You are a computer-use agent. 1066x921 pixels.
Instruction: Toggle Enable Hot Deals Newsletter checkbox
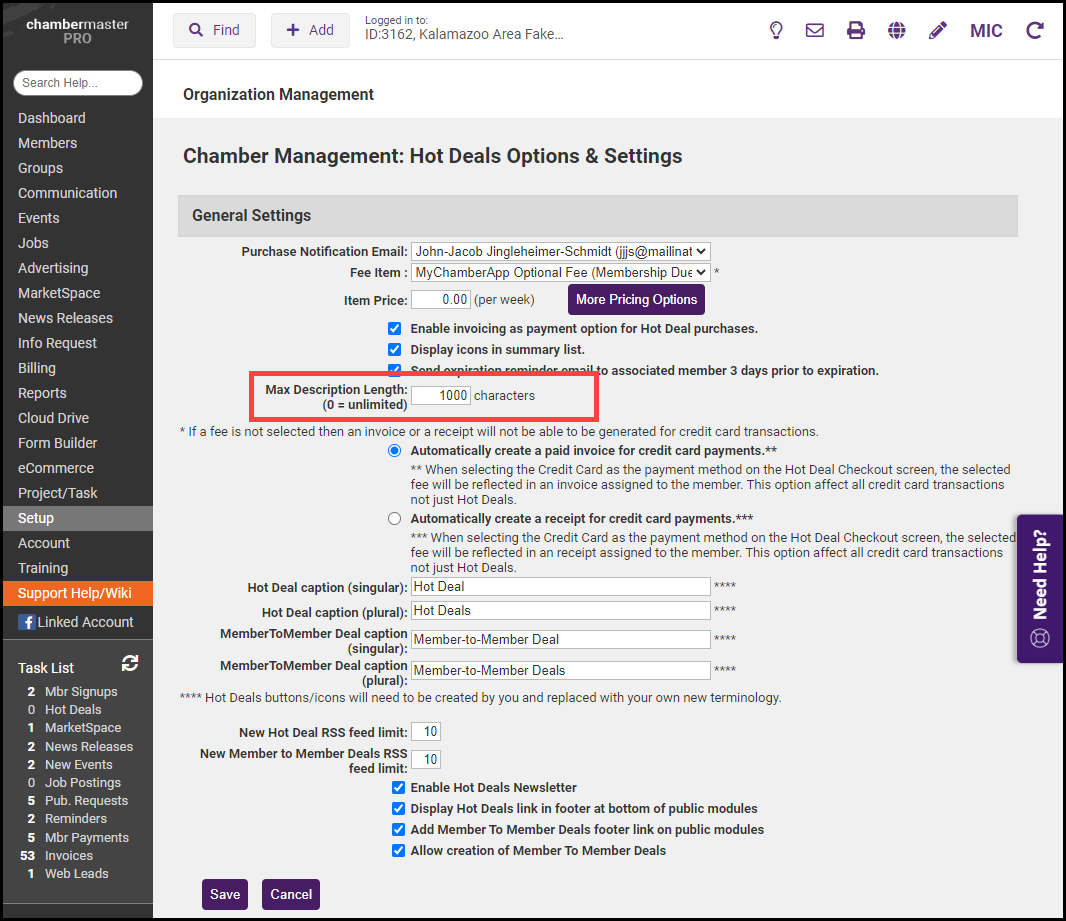coord(399,788)
